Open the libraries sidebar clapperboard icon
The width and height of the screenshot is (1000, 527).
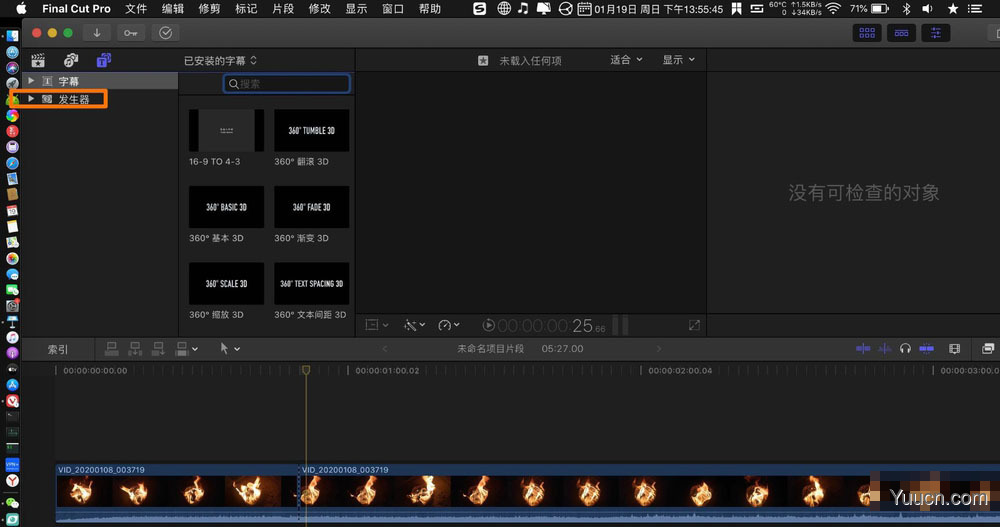(38, 60)
